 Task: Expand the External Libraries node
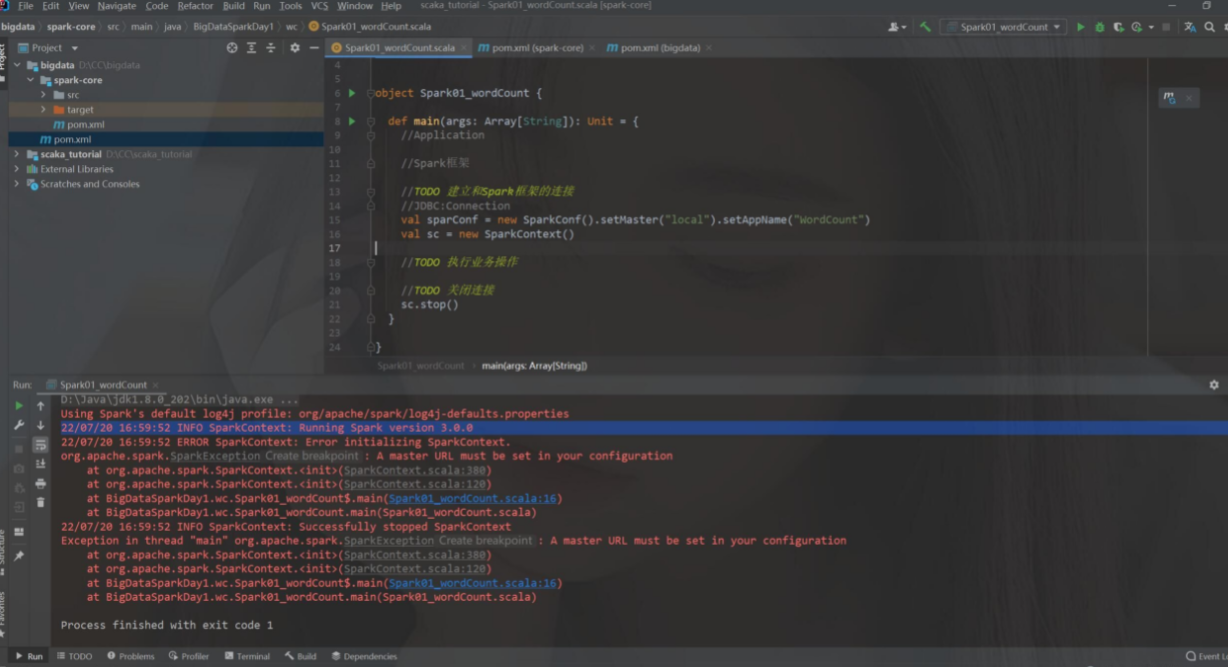16,169
